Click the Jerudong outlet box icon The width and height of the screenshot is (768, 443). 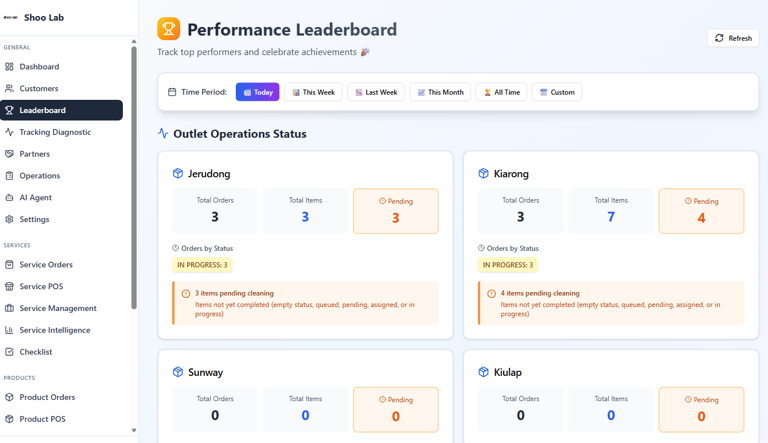coord(178,174)
